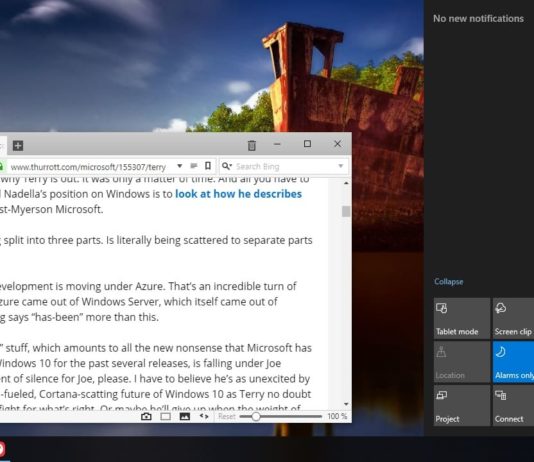This screenshot has height=462, width=534.
Task: Click the thurrott.com address field
Action: pos(88,167)
